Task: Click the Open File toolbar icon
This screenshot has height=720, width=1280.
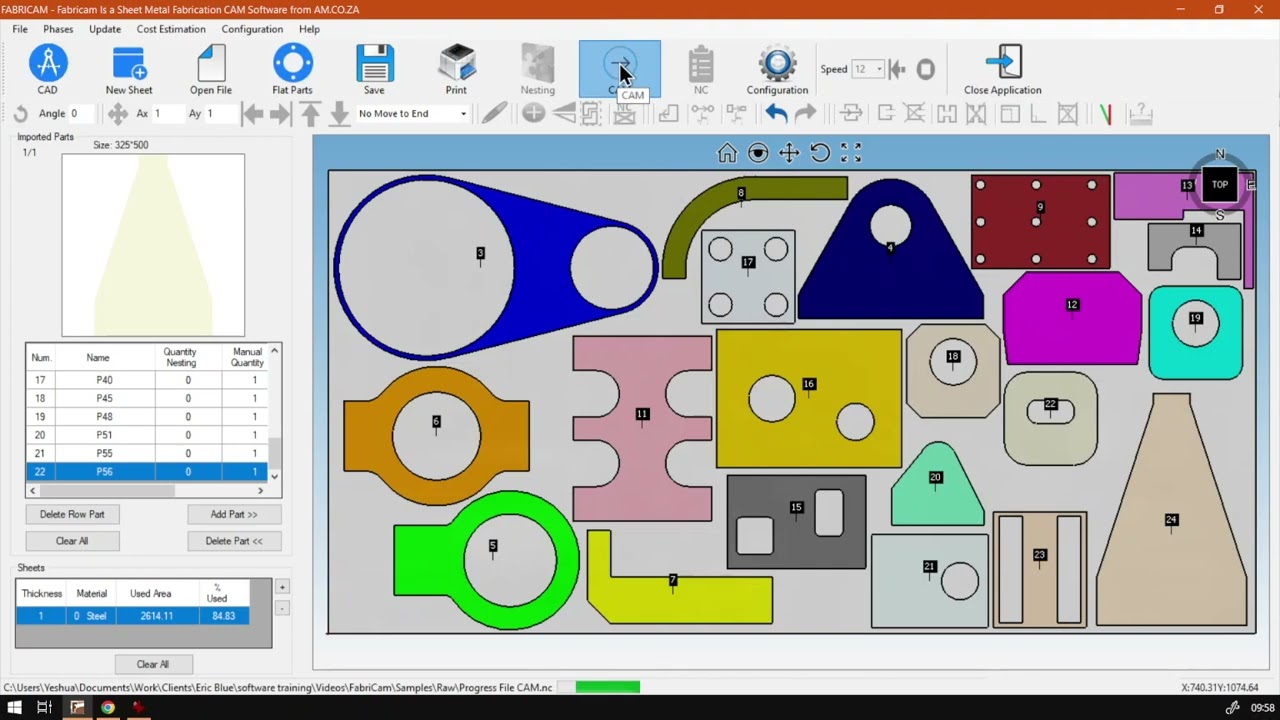Action: pyautogui.click(x=211, y=70)
